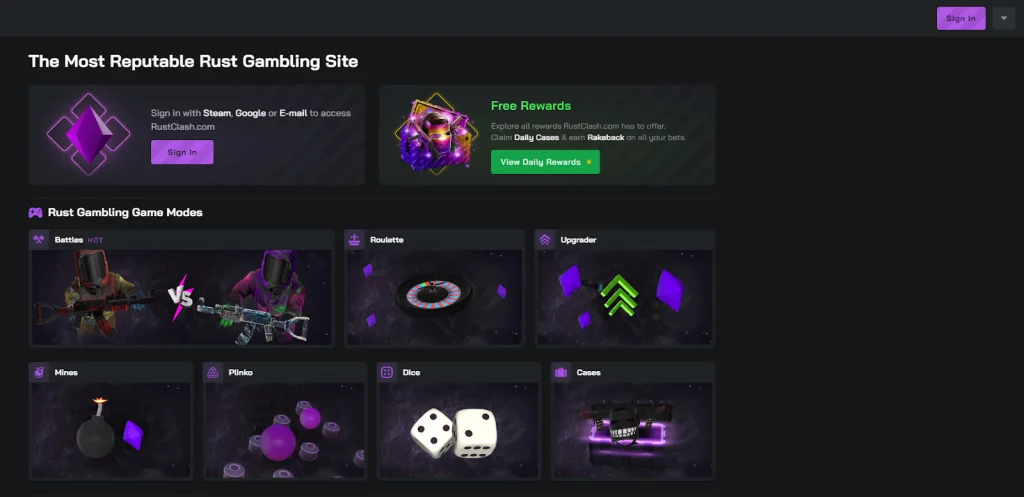
Task: Click the Cases briefcase icon
Action: [x=560, y=372]
